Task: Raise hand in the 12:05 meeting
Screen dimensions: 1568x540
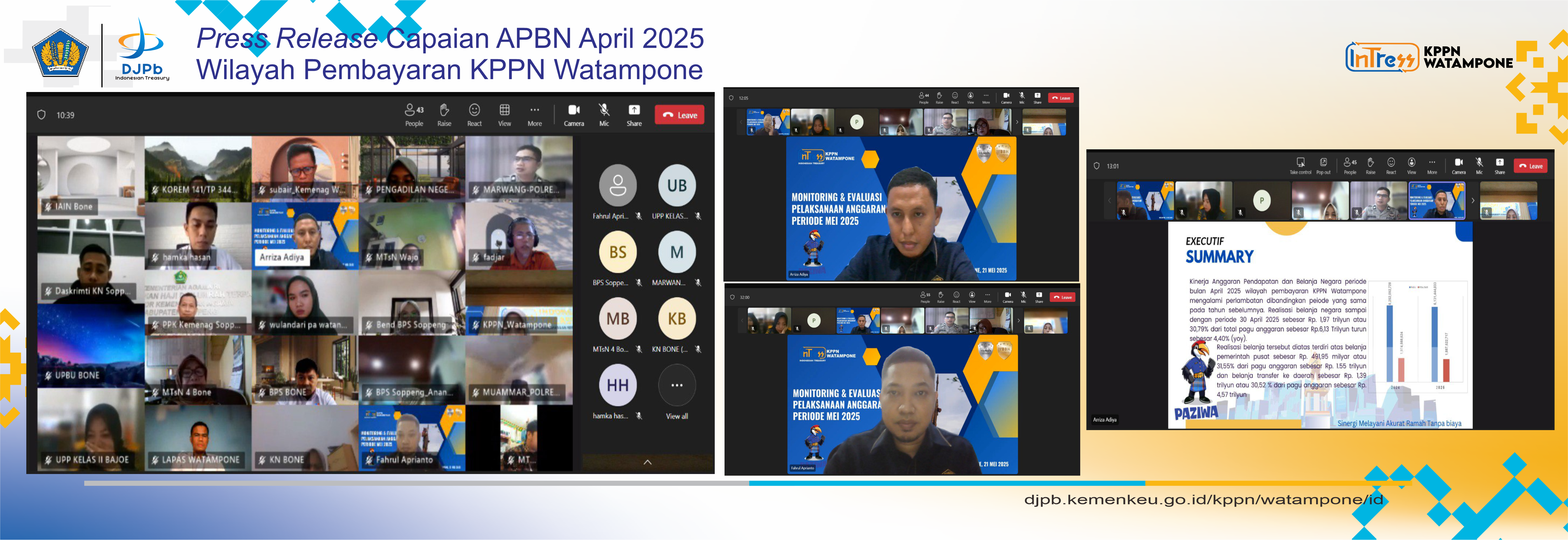Action: [939, 98]
